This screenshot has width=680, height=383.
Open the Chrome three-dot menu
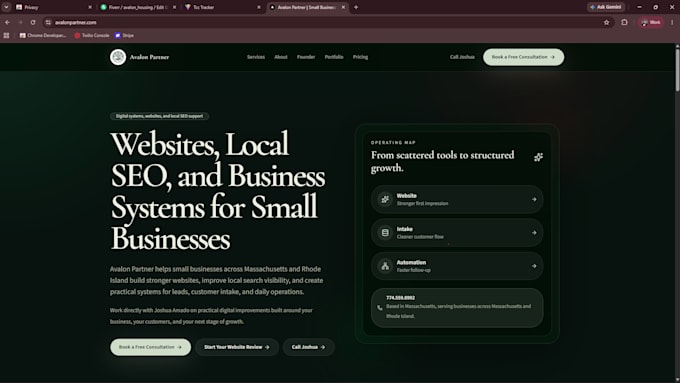[x=672, y=22]
